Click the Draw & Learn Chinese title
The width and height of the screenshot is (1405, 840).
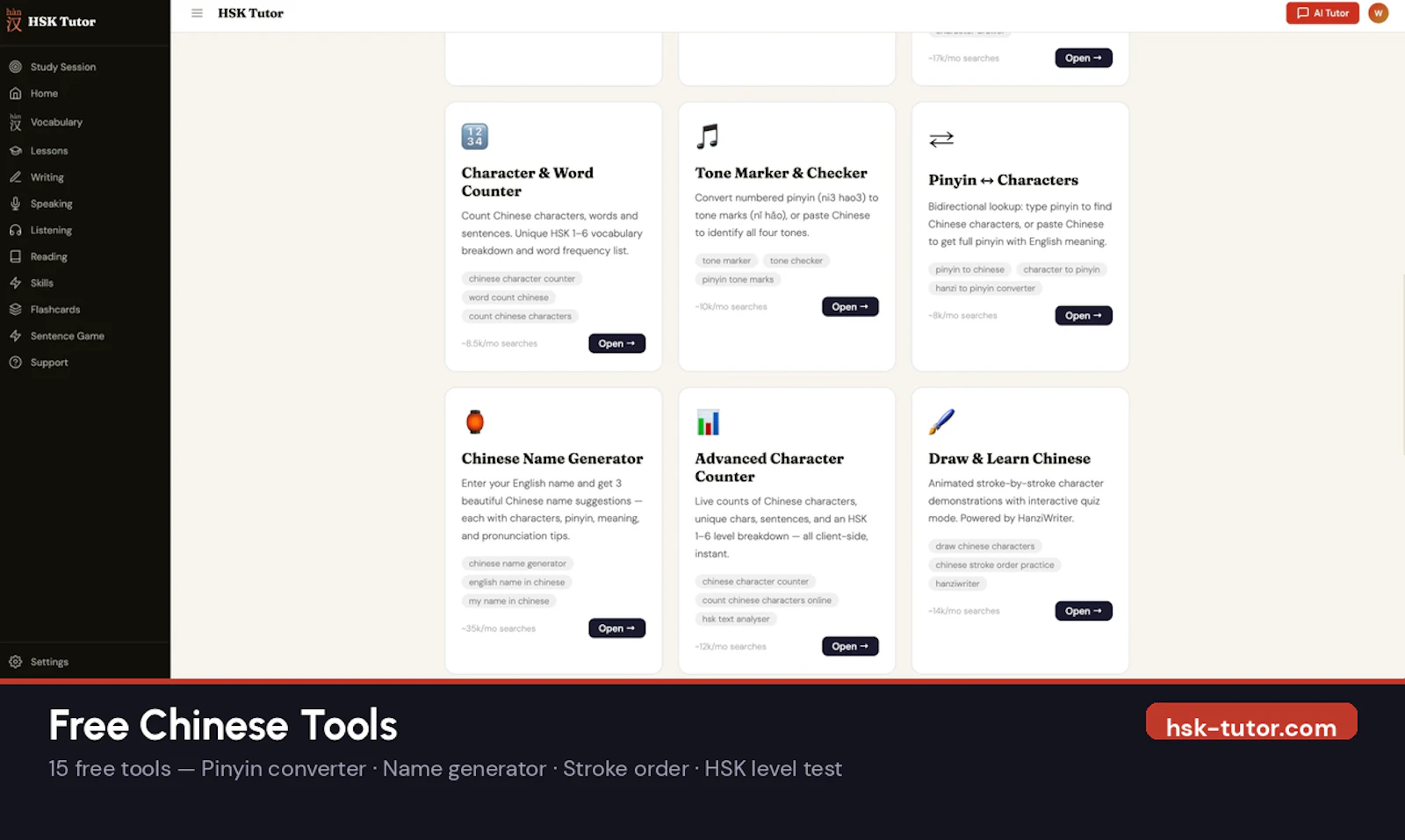(1009, 458)
